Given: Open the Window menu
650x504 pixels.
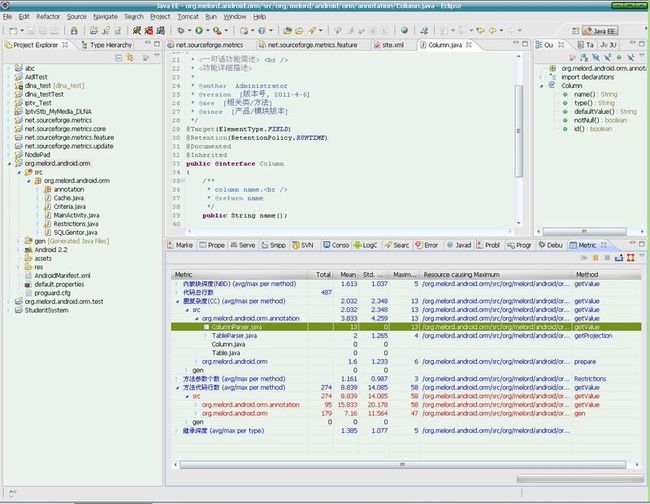Looking at the screenshot, I should pyautogui.click(x=235, y=17).
